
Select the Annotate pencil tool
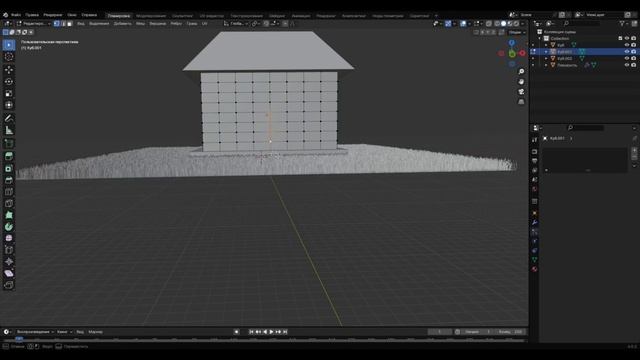click(9, 118)
